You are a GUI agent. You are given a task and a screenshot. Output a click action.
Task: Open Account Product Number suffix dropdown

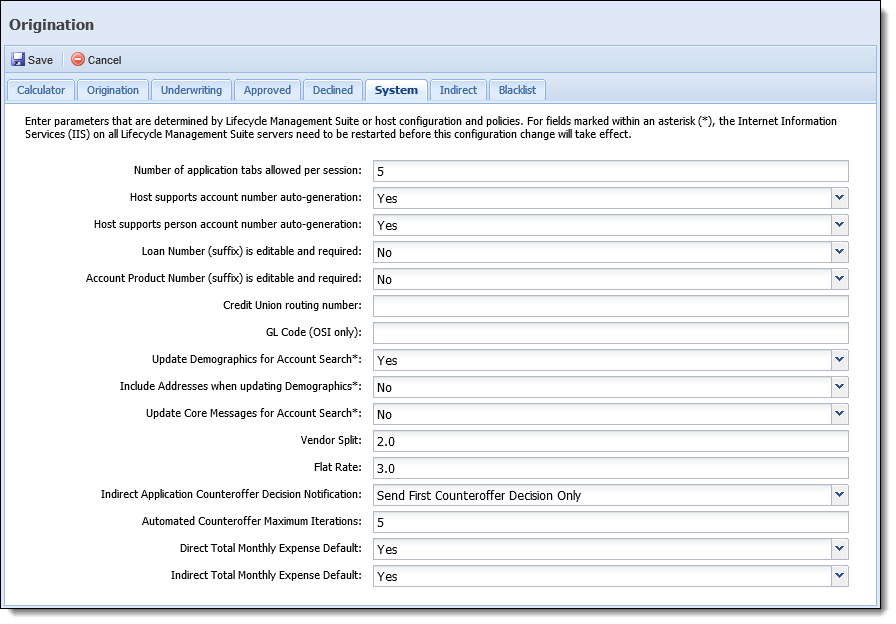pos(839,279)
